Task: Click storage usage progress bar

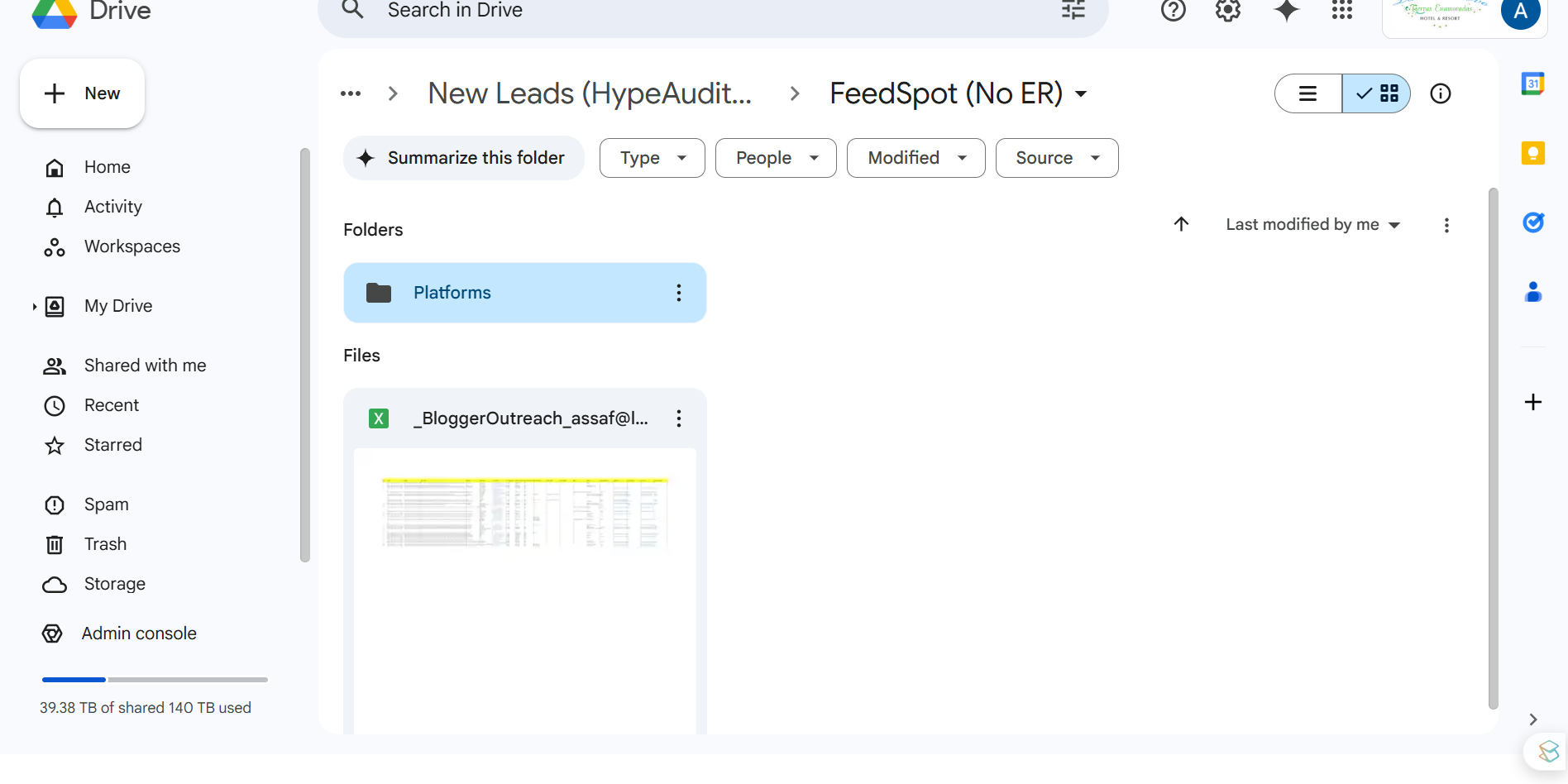Action: [155, 680]
